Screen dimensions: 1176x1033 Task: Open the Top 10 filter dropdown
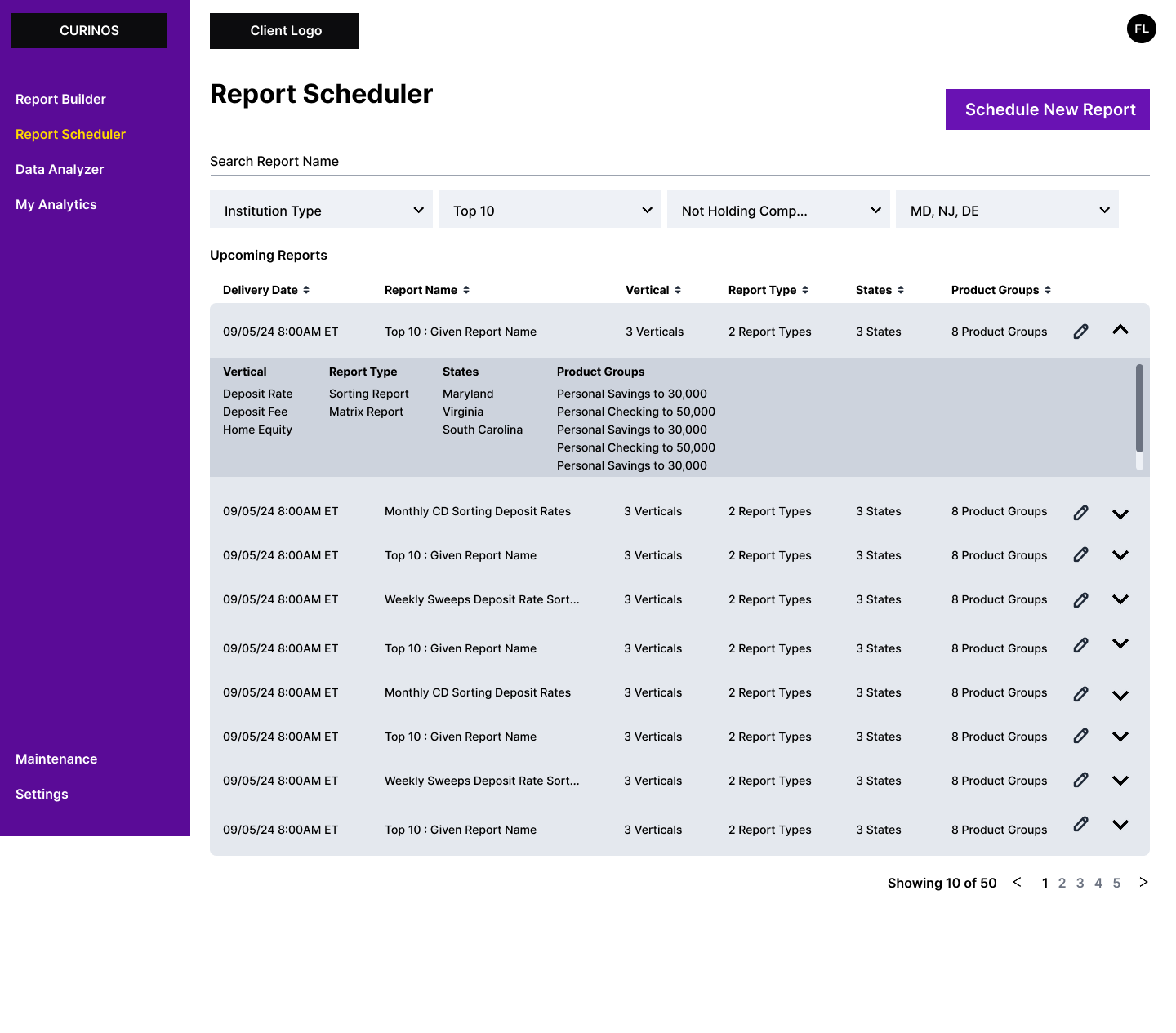(550, 210)
